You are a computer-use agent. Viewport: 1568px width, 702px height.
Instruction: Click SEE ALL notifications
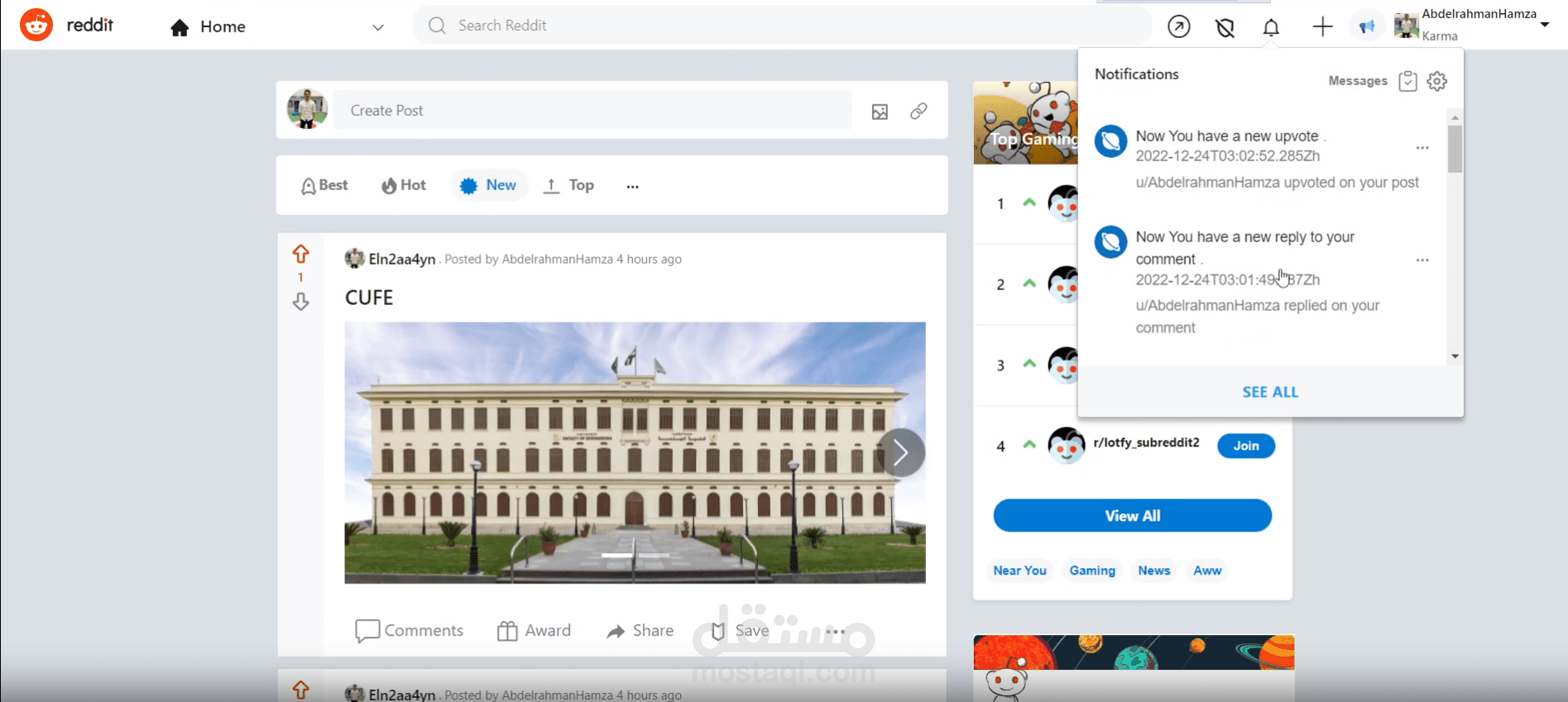click(x=1270, y=392)
